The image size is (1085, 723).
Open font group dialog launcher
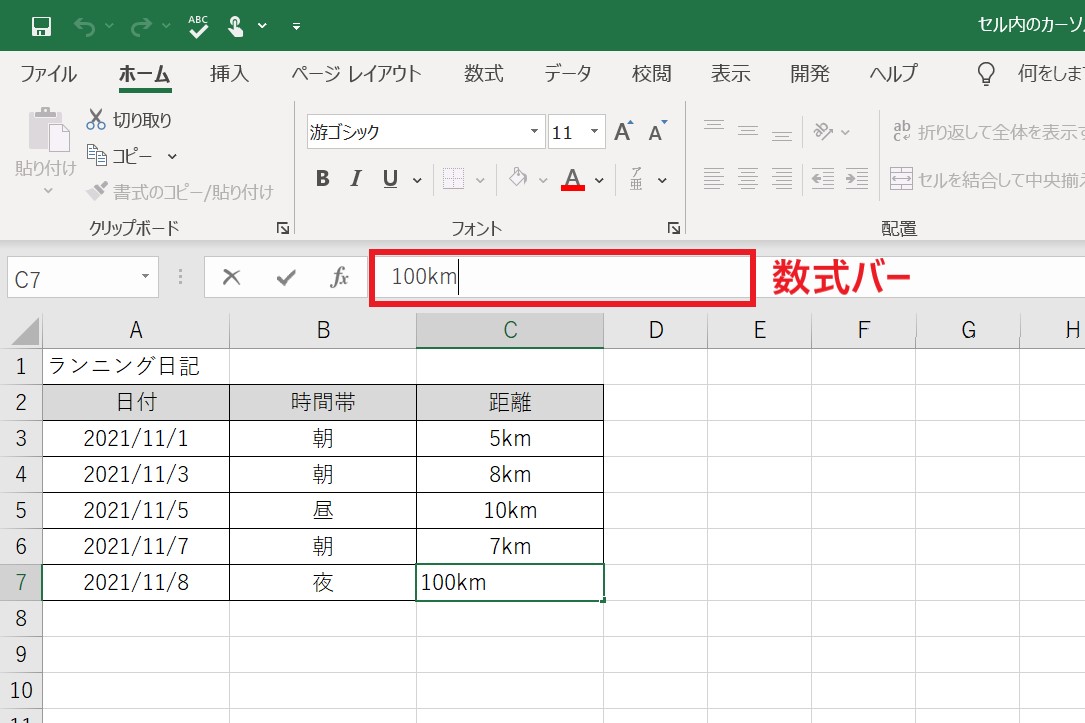(x=673, y=228)
